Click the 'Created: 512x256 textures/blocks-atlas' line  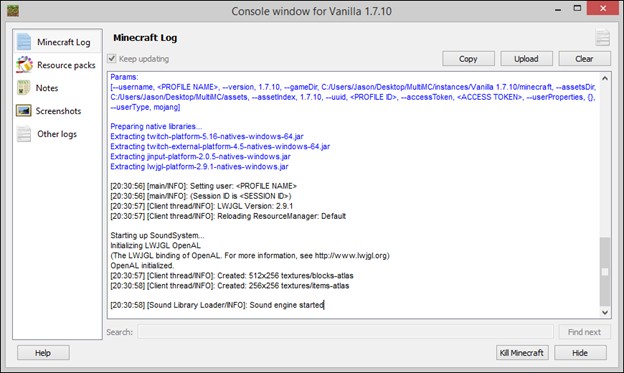[x=232, y=275]
